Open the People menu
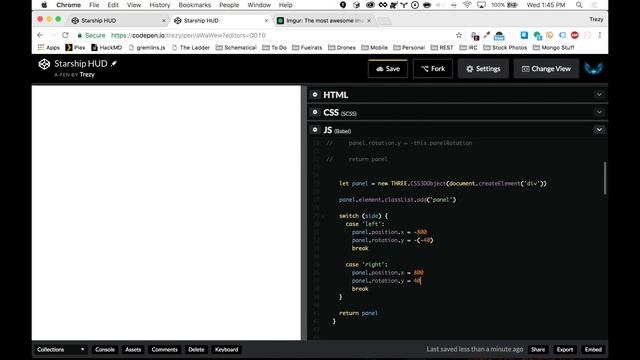The width and height of the screenshot is (640, 360). [x=229, y=5]
